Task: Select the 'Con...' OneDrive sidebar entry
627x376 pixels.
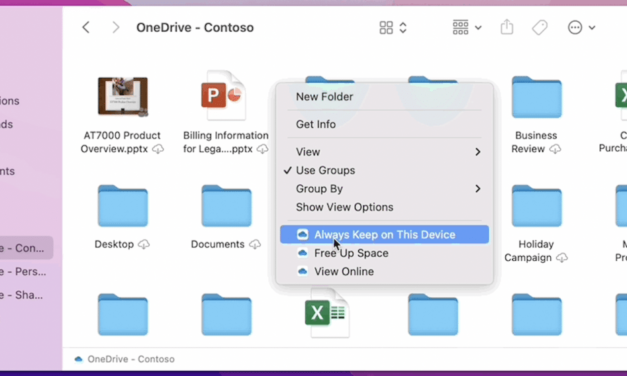Action: (26, 248)
